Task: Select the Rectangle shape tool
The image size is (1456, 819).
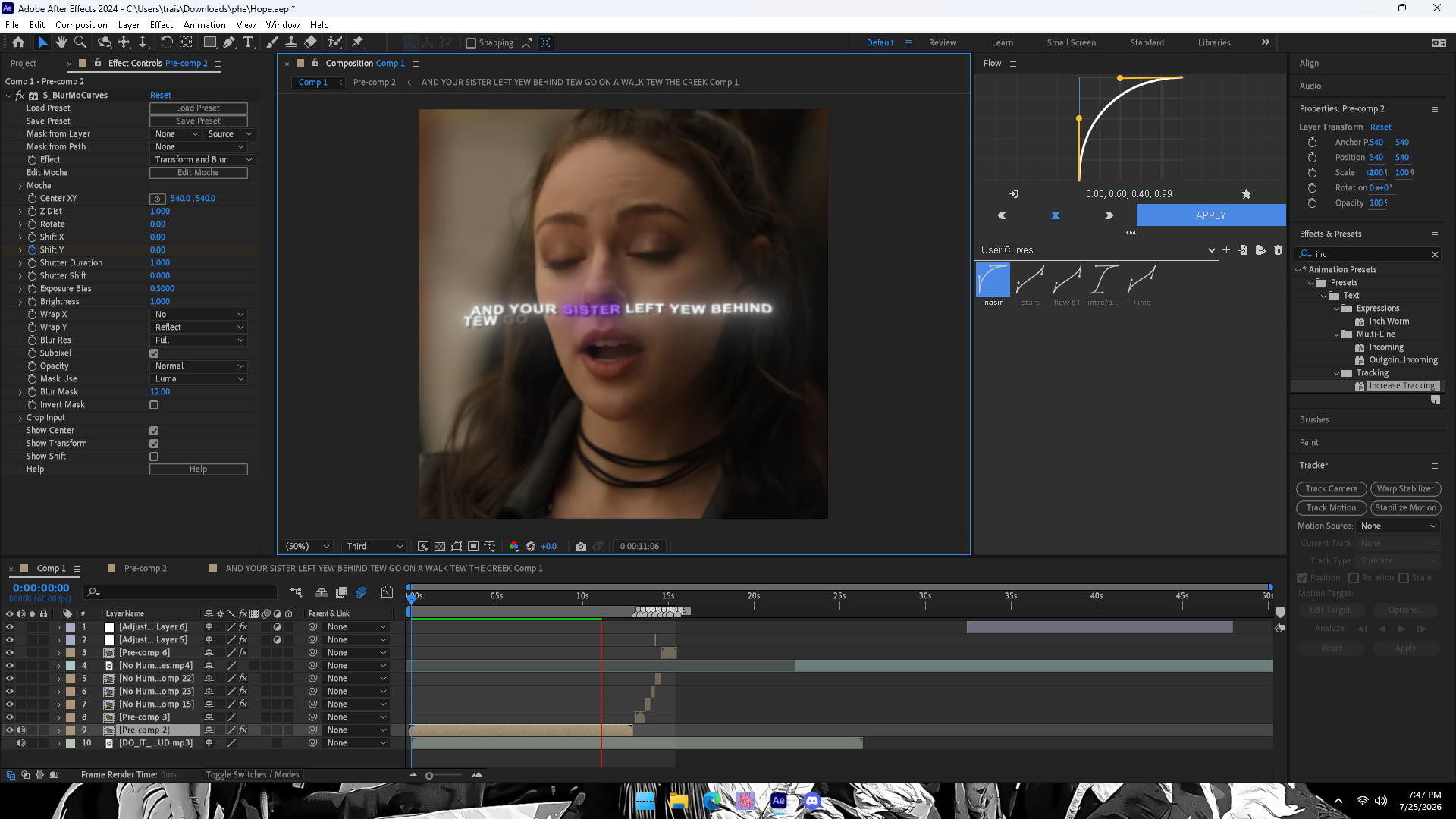Action: pyautogui.click(x=210, y=42)
